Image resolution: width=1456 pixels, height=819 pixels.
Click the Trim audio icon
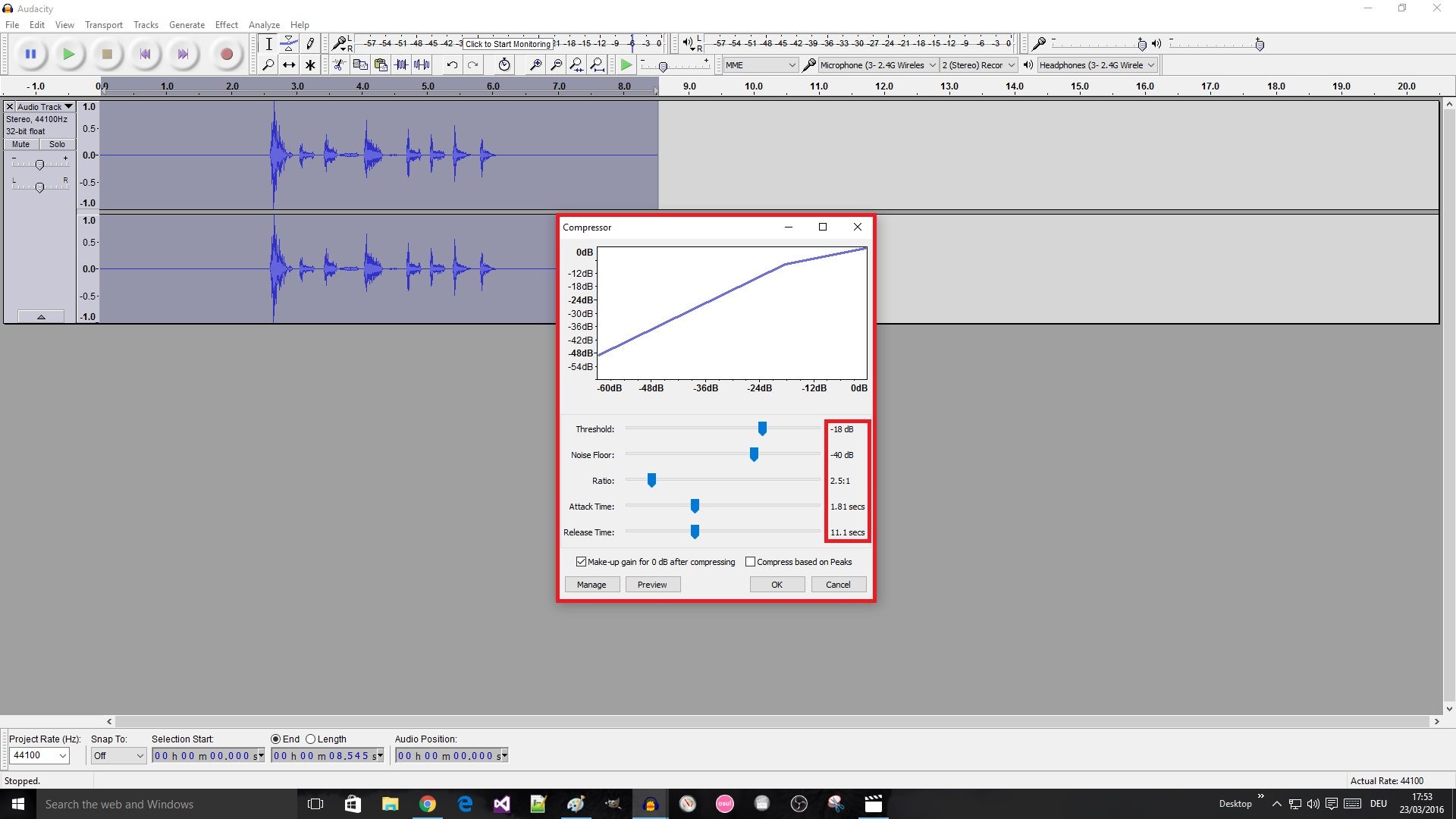pos(401,65)
